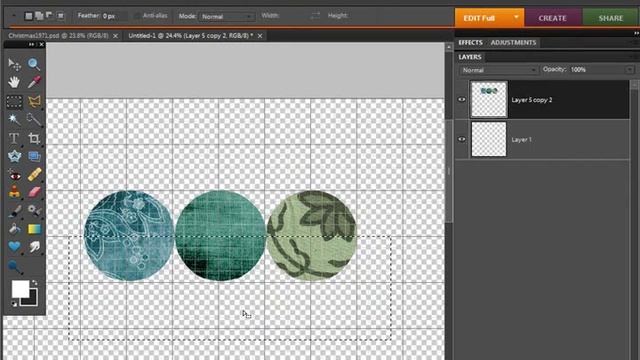The width and height of the screenshot is (640, 360).
Task: Select the Spot Healing bandage tool
Action: pos(34,175)
